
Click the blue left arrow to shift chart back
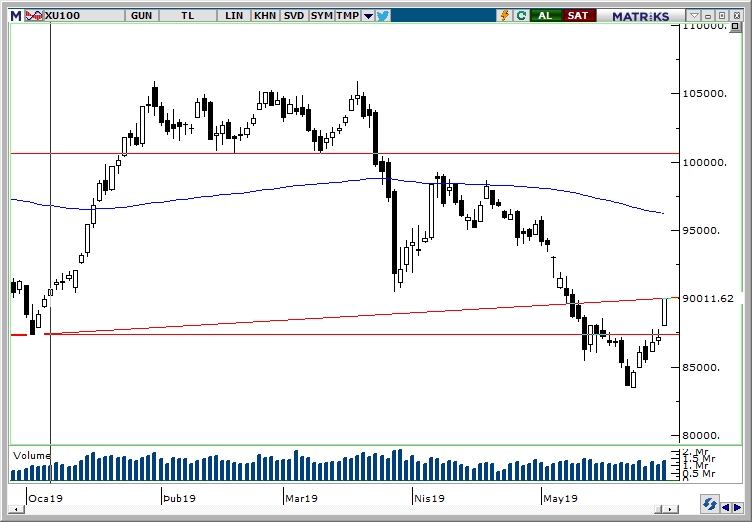click(726, 508)
